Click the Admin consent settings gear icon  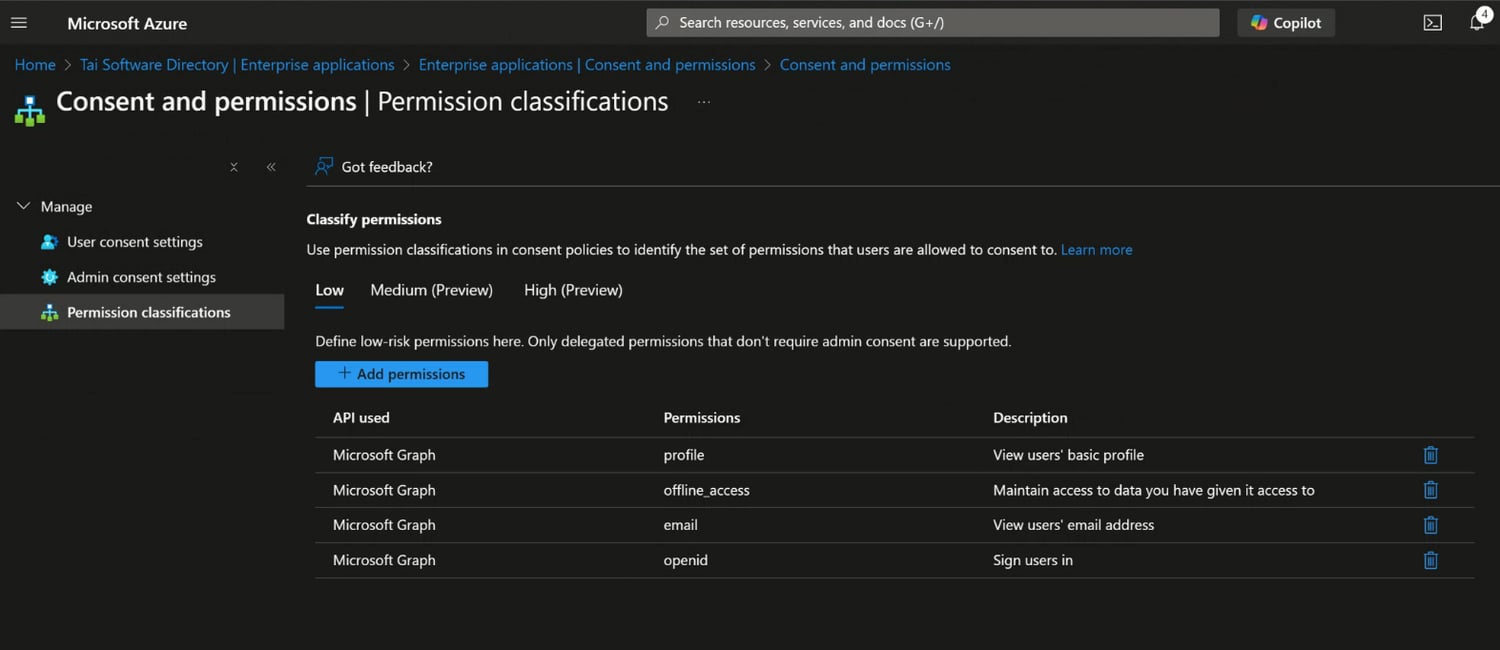[x=49, y=277]
